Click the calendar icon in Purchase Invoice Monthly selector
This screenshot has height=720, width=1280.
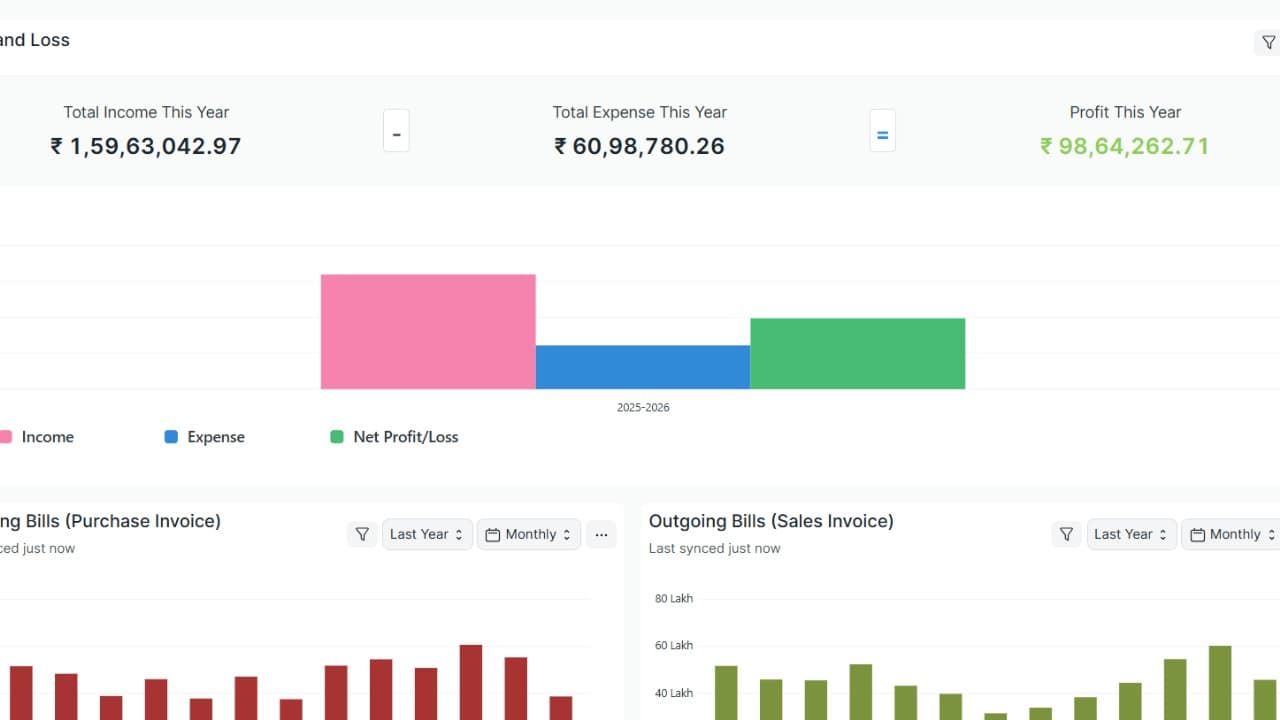tap(491, 534)
